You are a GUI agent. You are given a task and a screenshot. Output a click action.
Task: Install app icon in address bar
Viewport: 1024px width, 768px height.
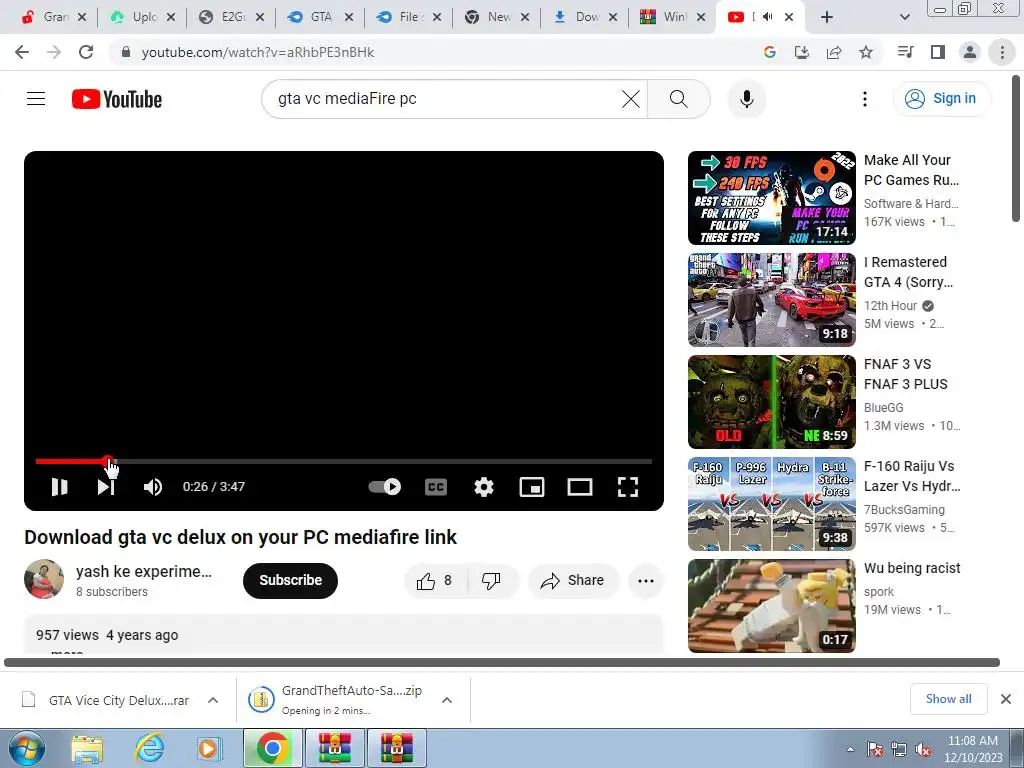(x=801, y=52)
